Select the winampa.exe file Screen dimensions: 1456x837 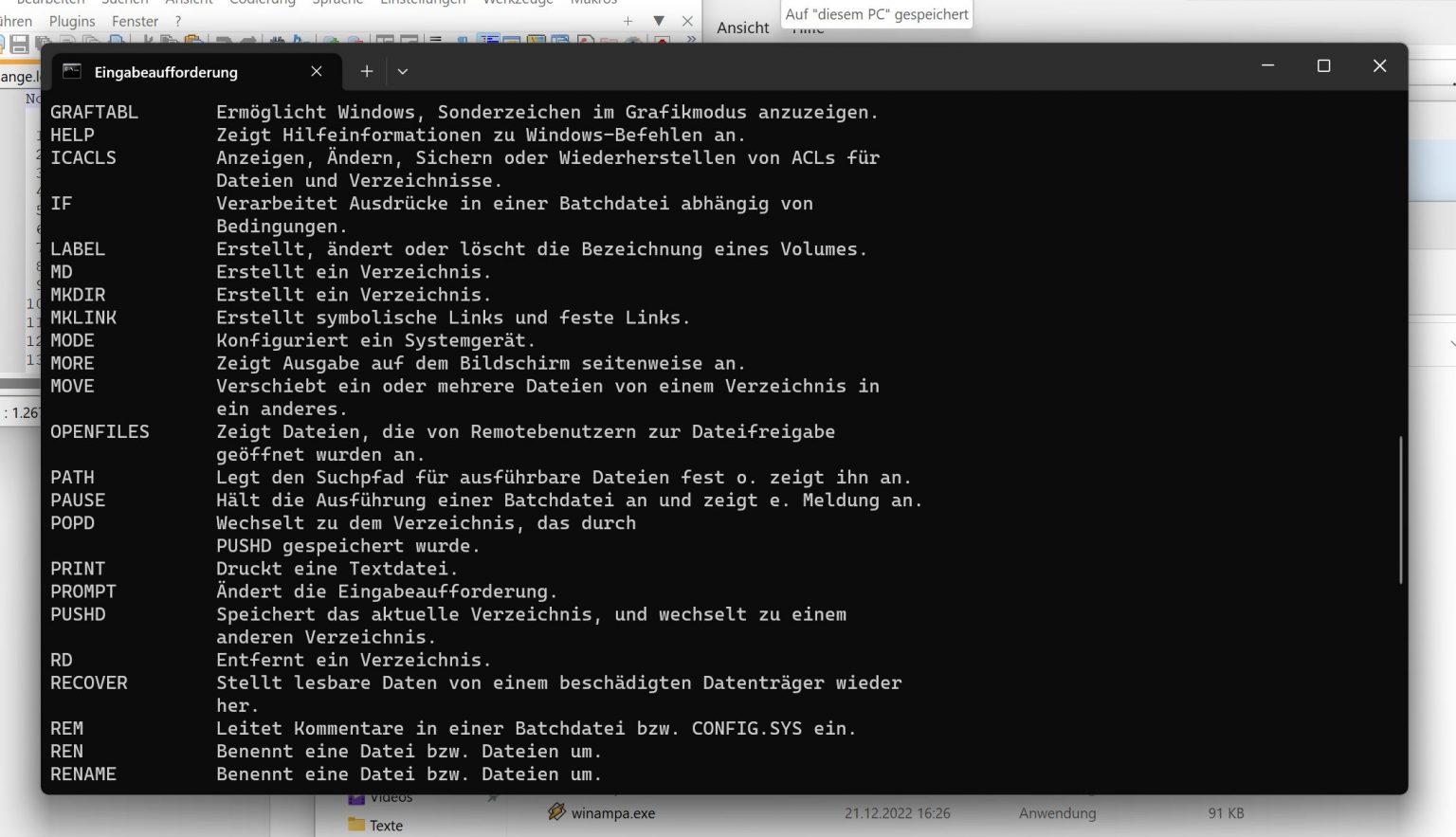[612, 813]
